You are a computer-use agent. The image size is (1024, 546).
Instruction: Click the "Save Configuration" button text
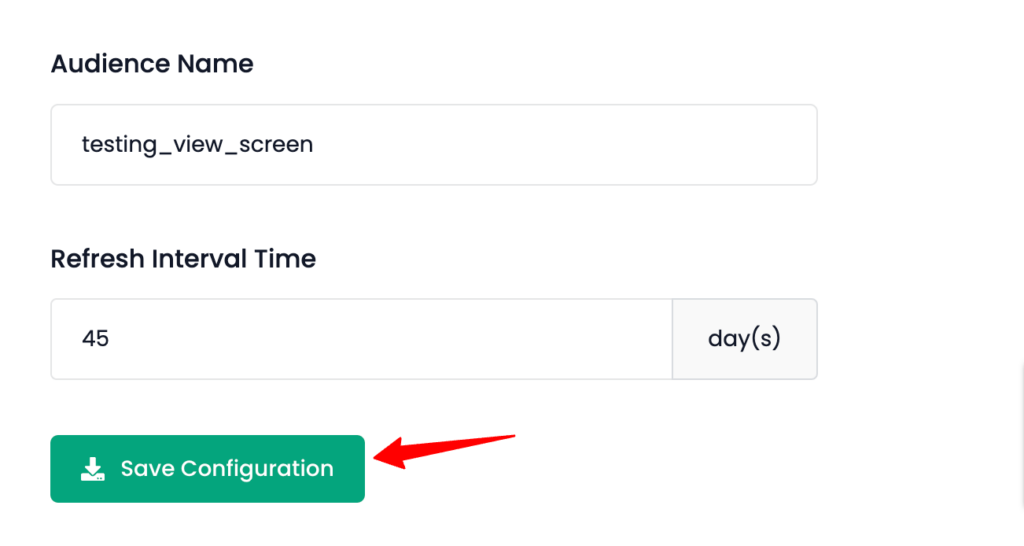(x=227, y=469)
